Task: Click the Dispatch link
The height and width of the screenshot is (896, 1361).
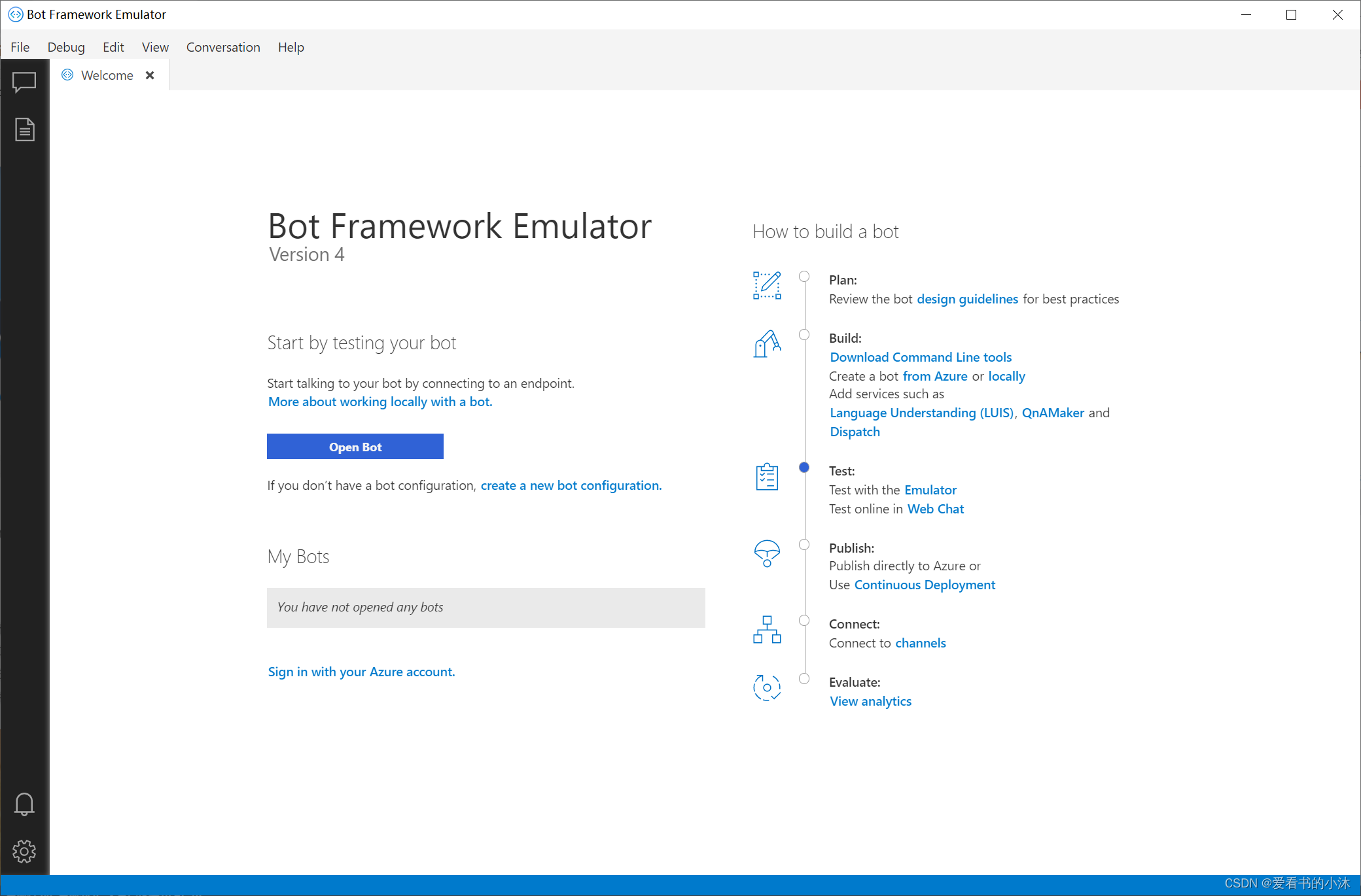Action: [x=855, y=432]
